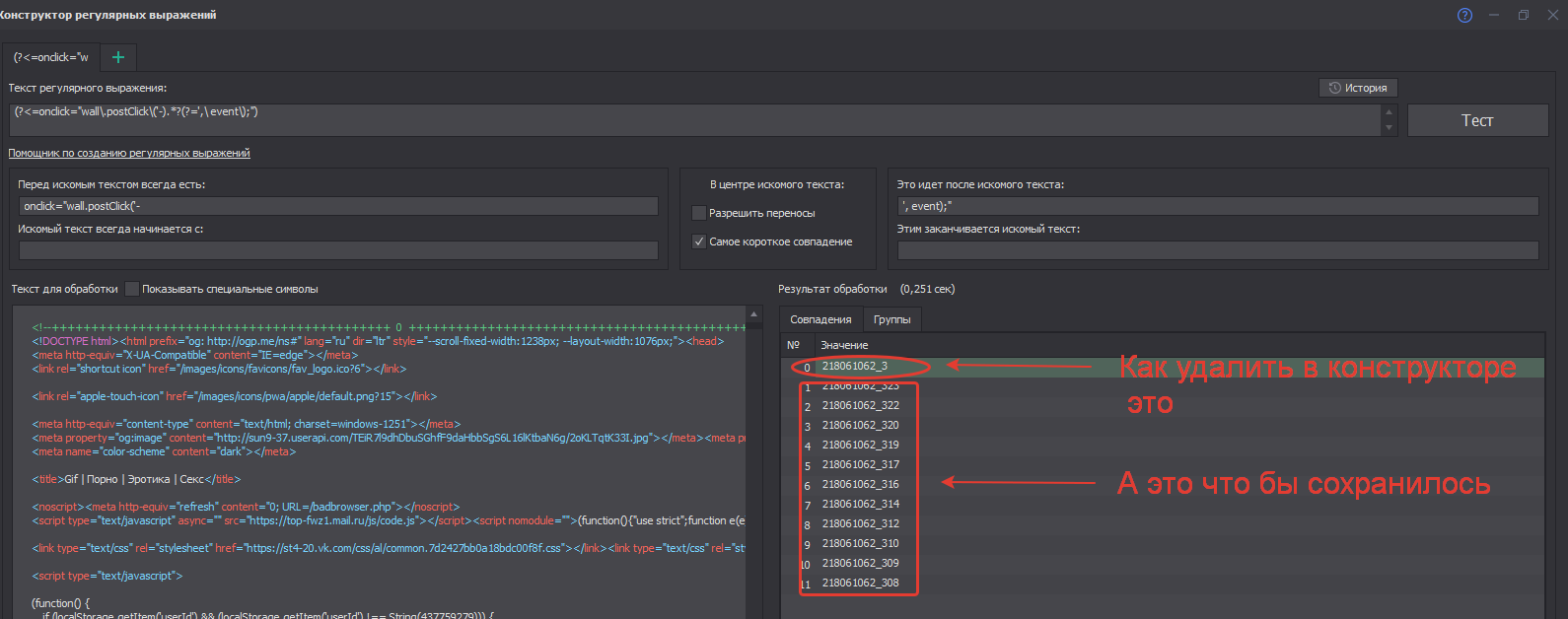Image resolution: width=1568 pixels, height=619 pixels.
Task: Click the help question mark icon
Action: [x=1464, y=15]
